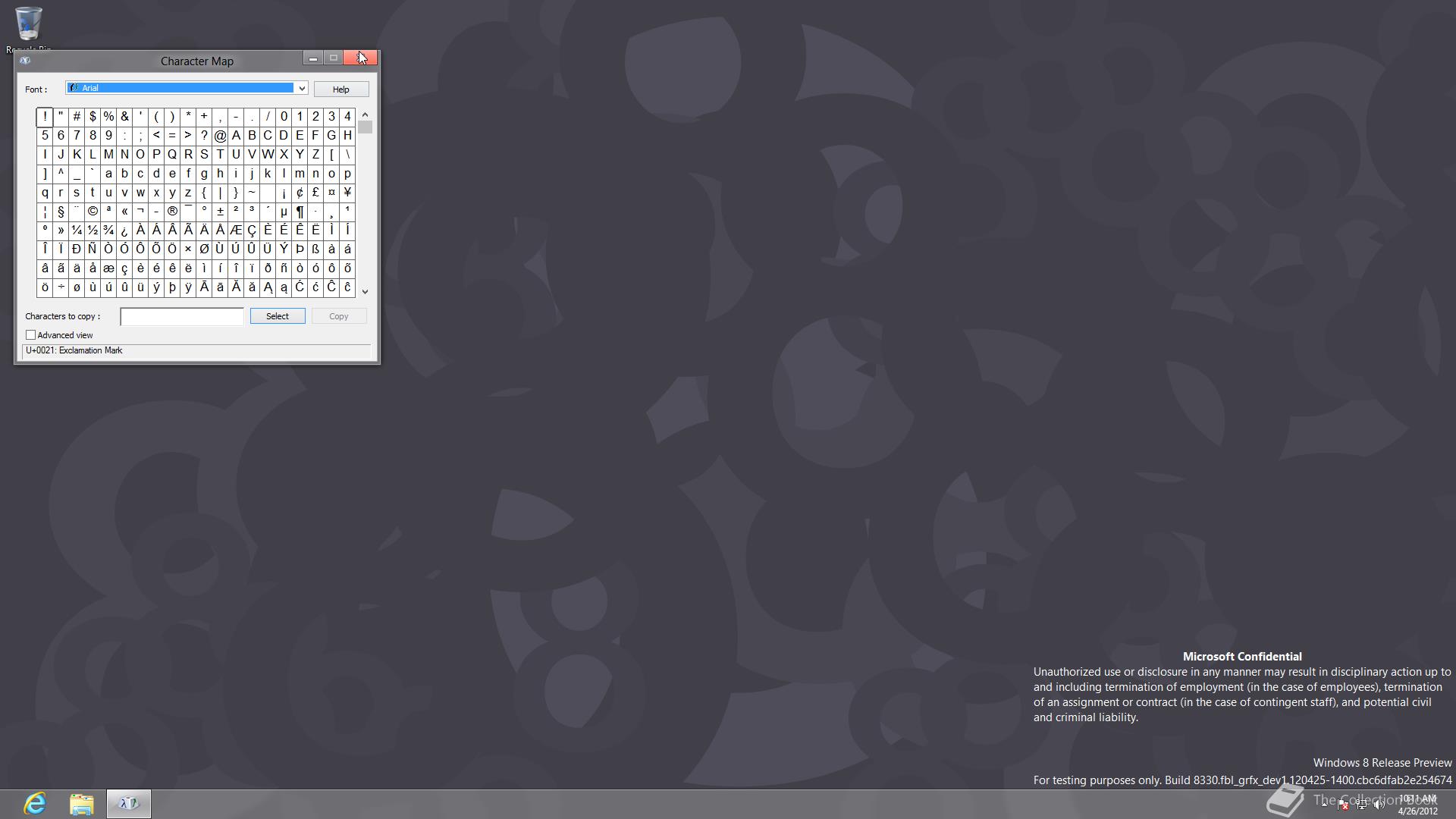Screen dimensions: 1456x819
Task: Select the backslash character cell
Action: [347, 155]
